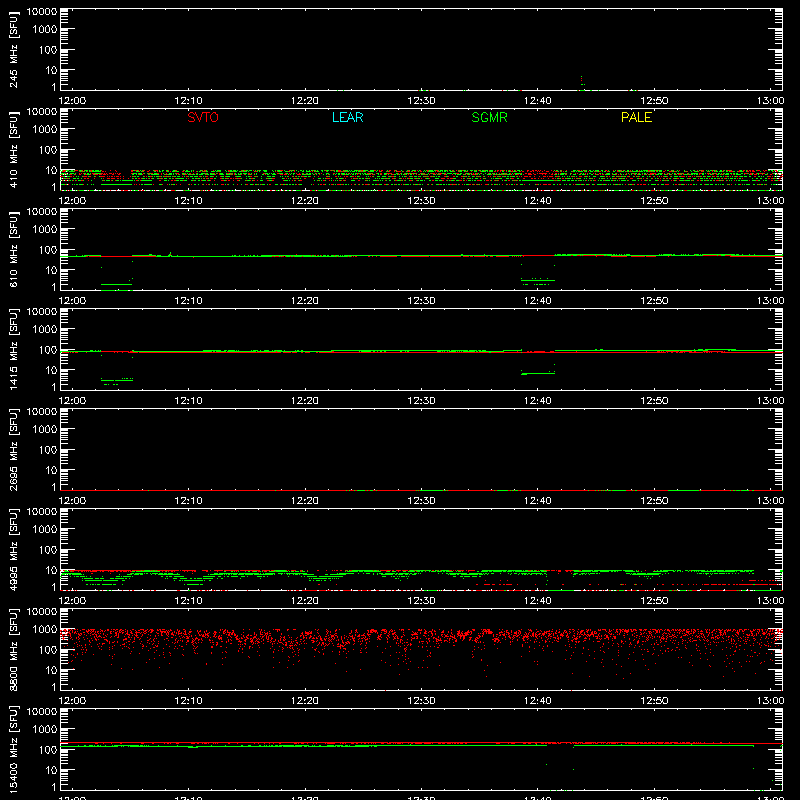Click the 10000 y-axis value on 2695 MHz panel
800x800 pixels.
coord(42,412)
